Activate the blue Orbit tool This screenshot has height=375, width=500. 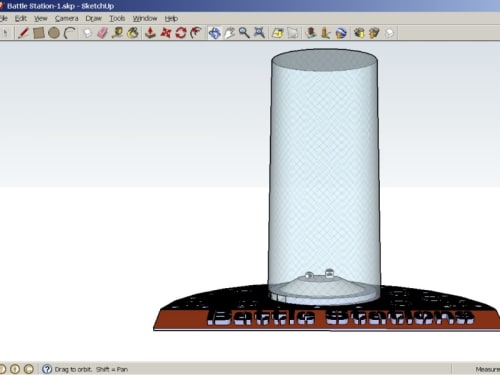(214, 33)
